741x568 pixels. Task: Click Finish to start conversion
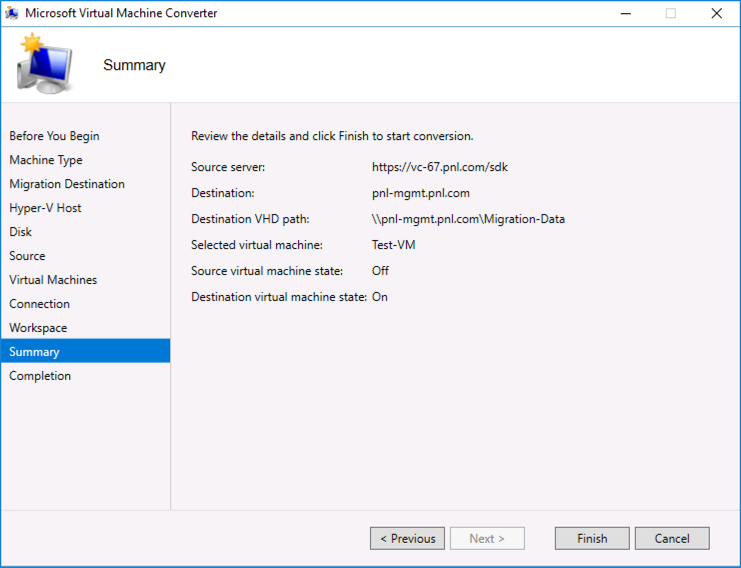click(x=592, y=539)
